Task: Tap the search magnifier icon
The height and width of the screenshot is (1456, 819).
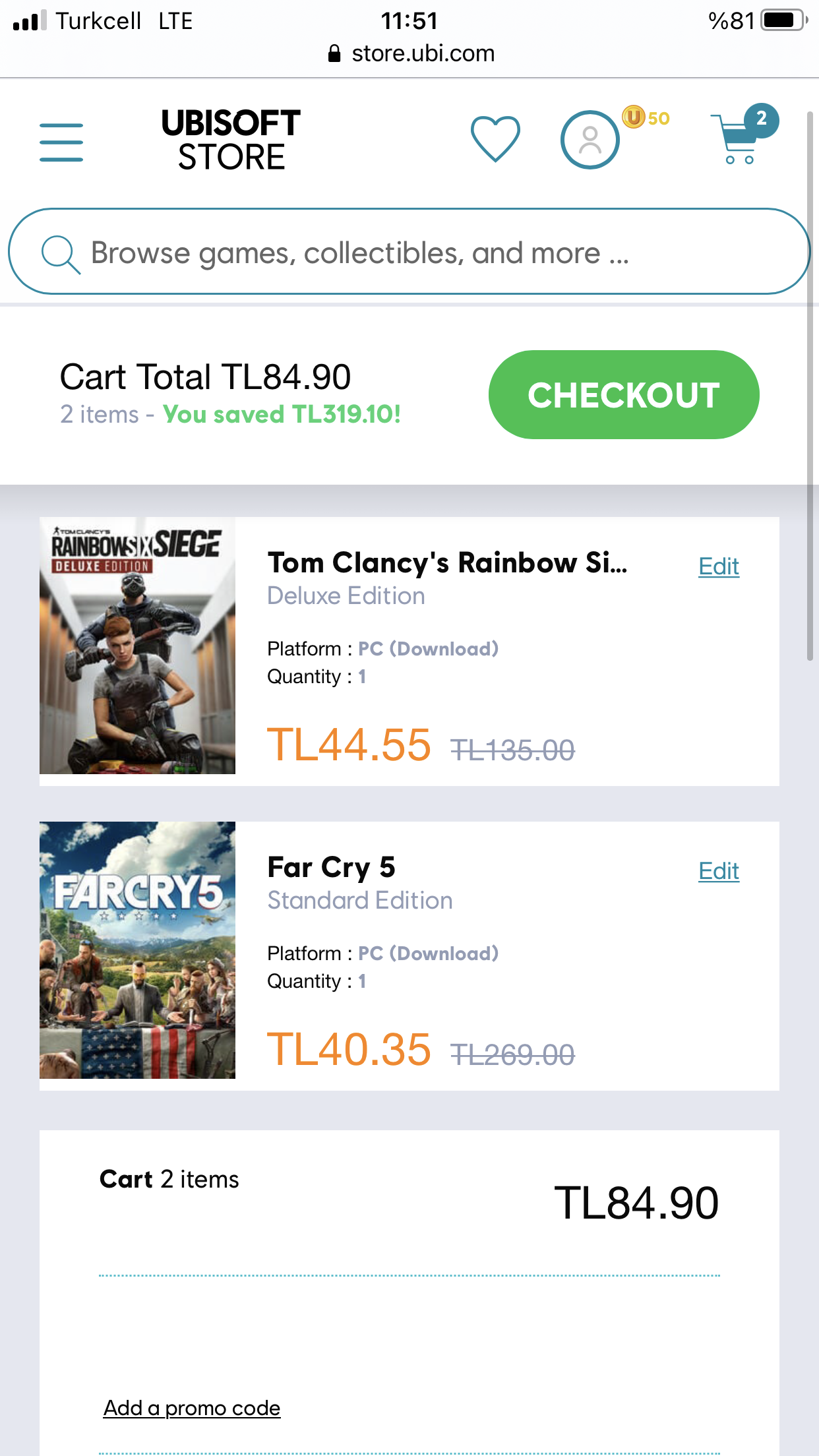Action: (x=61, y=254)
